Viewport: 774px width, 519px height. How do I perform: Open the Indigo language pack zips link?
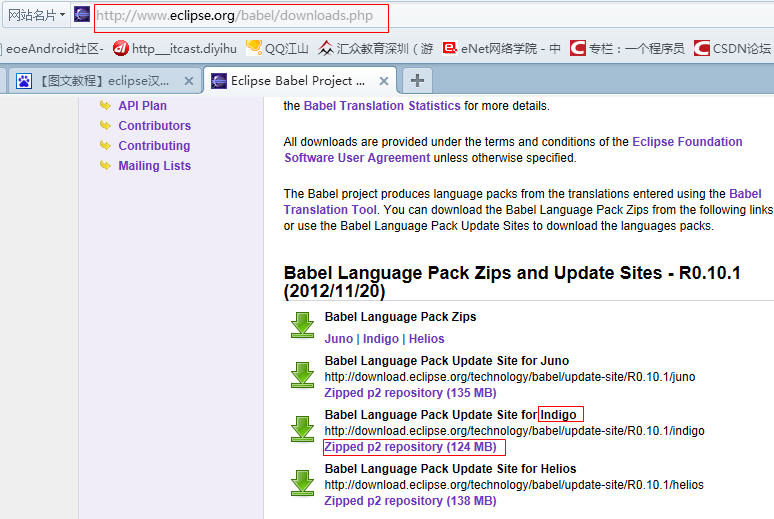(381, 339)
